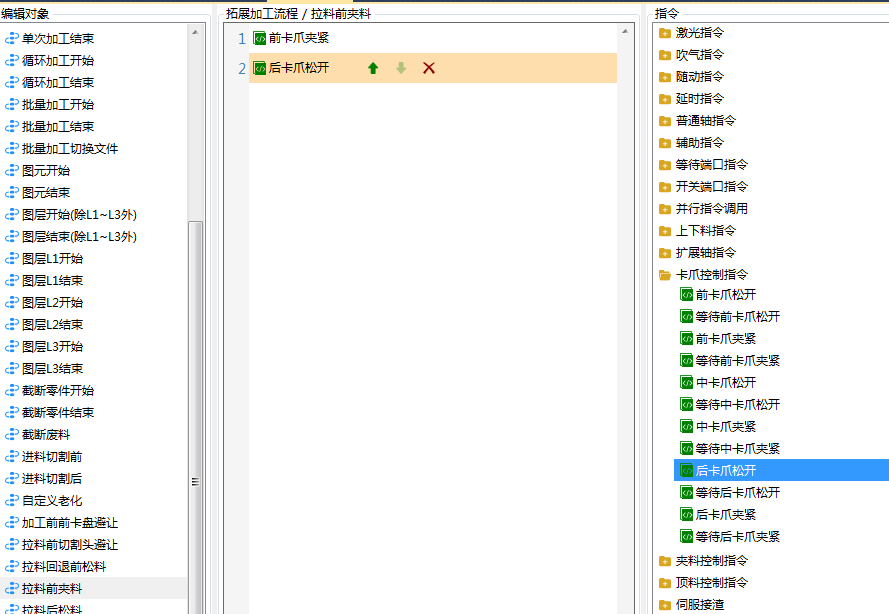Select the 等待前卡爪夹紧 command icon

[687, 361]
